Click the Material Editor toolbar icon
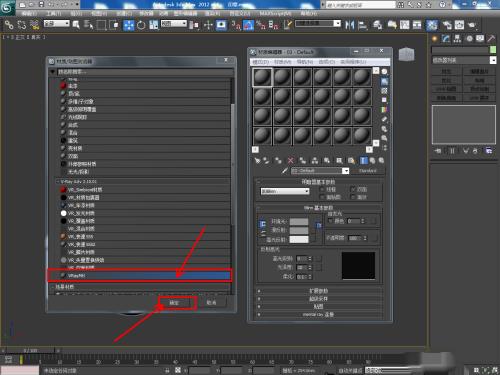Viewport: 500px width, 375px height. [432, 25]
